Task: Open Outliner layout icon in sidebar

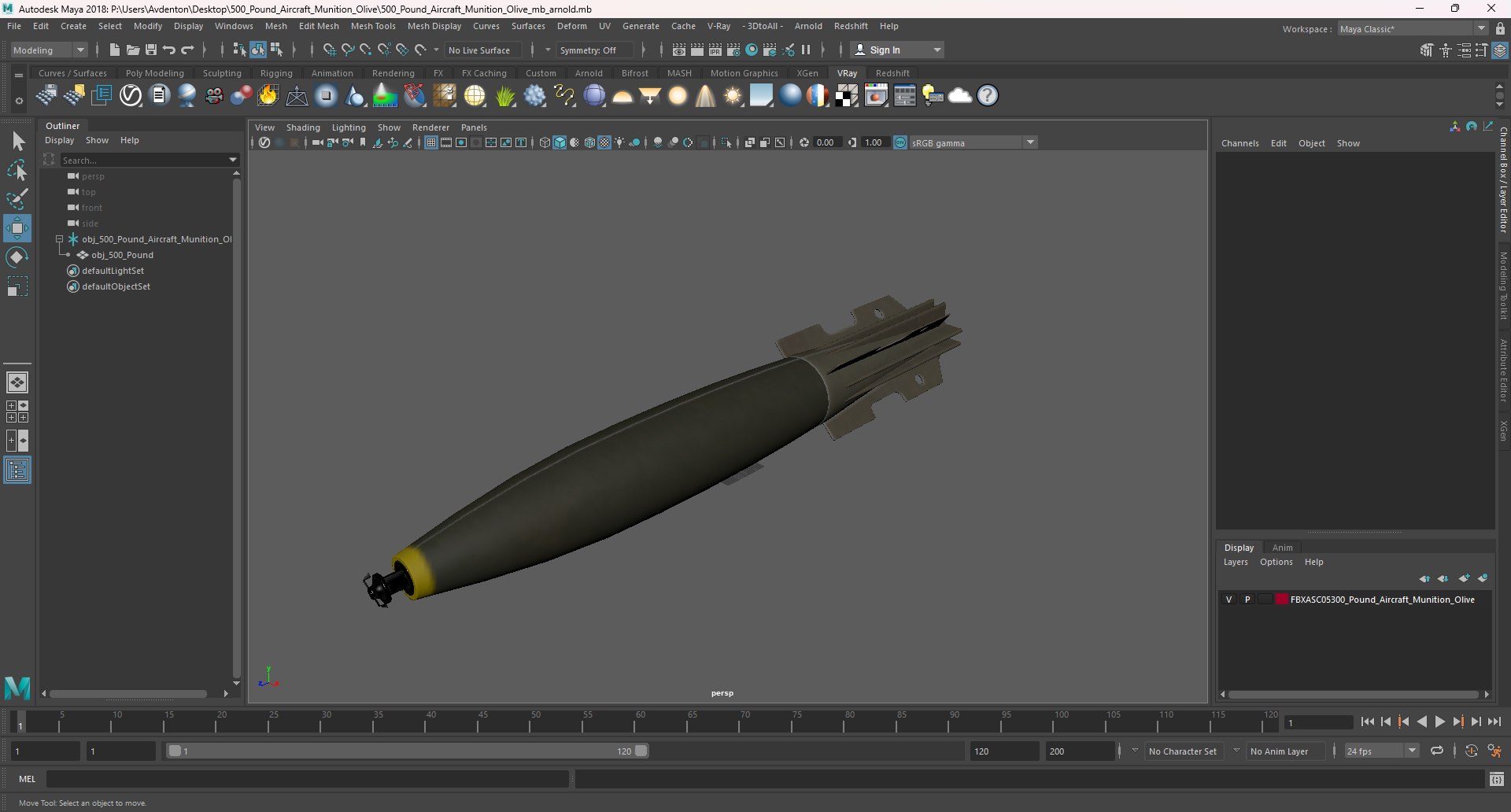Action: click(x=17, y=470)
